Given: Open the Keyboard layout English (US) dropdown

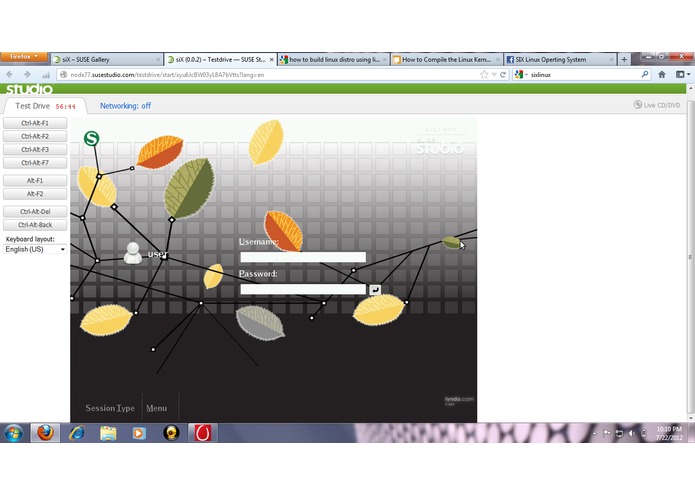Looking at the screenshot, I should (x=35, y=249).
